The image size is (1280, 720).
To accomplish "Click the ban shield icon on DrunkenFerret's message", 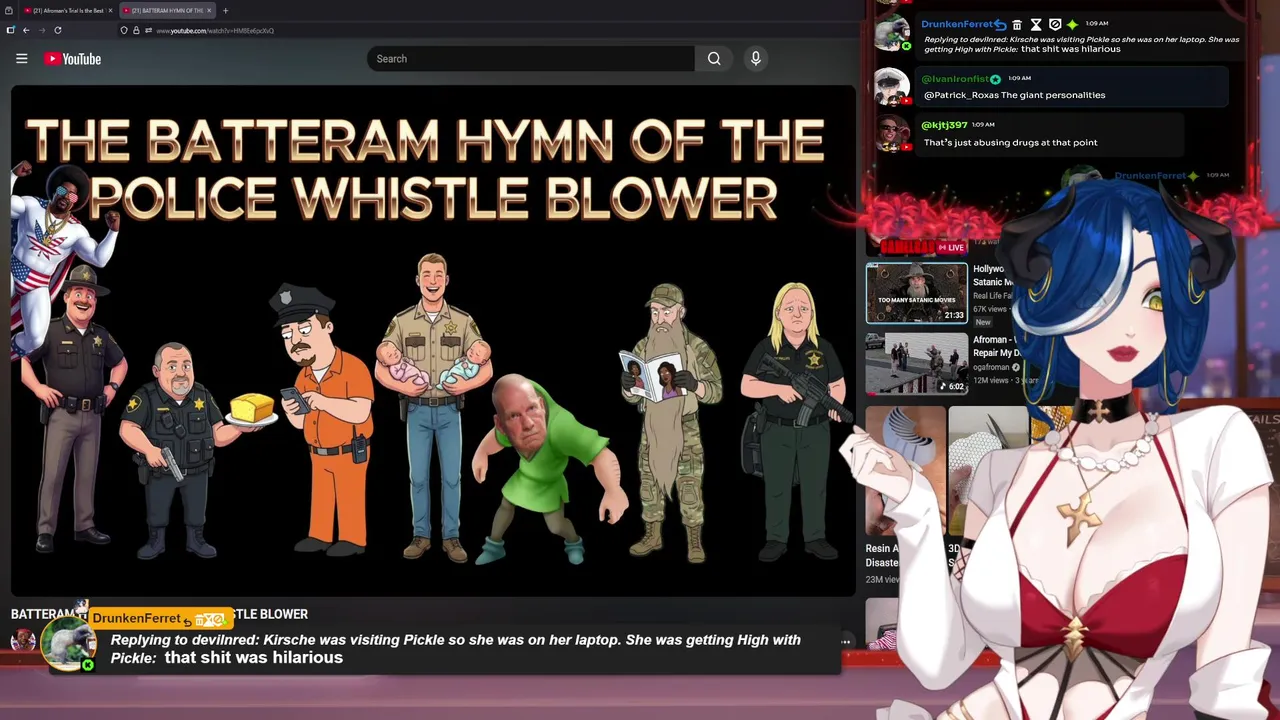I will (1054, 24).
